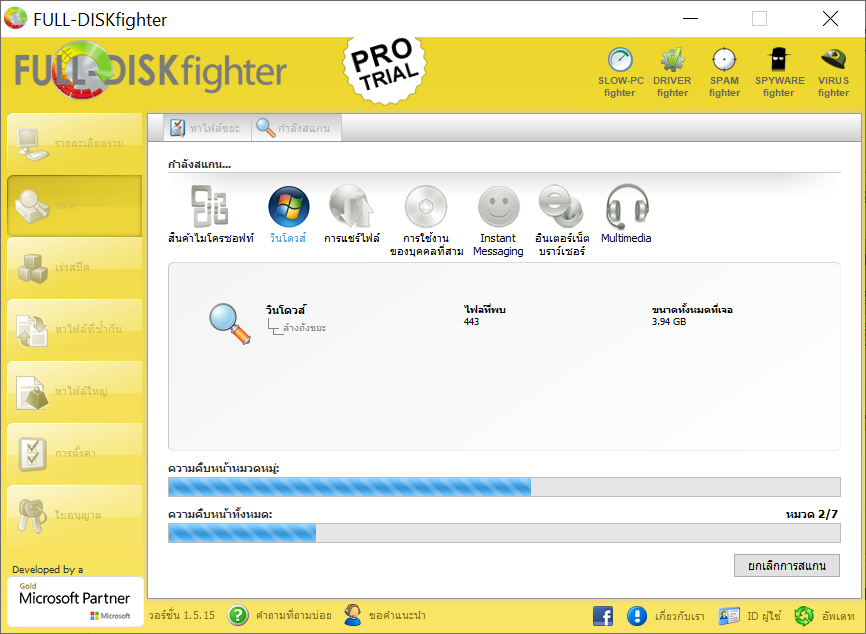
Task: Open the SPYWARE fighter shortcut
Action: pyautogui.click(x=779, y=73)
